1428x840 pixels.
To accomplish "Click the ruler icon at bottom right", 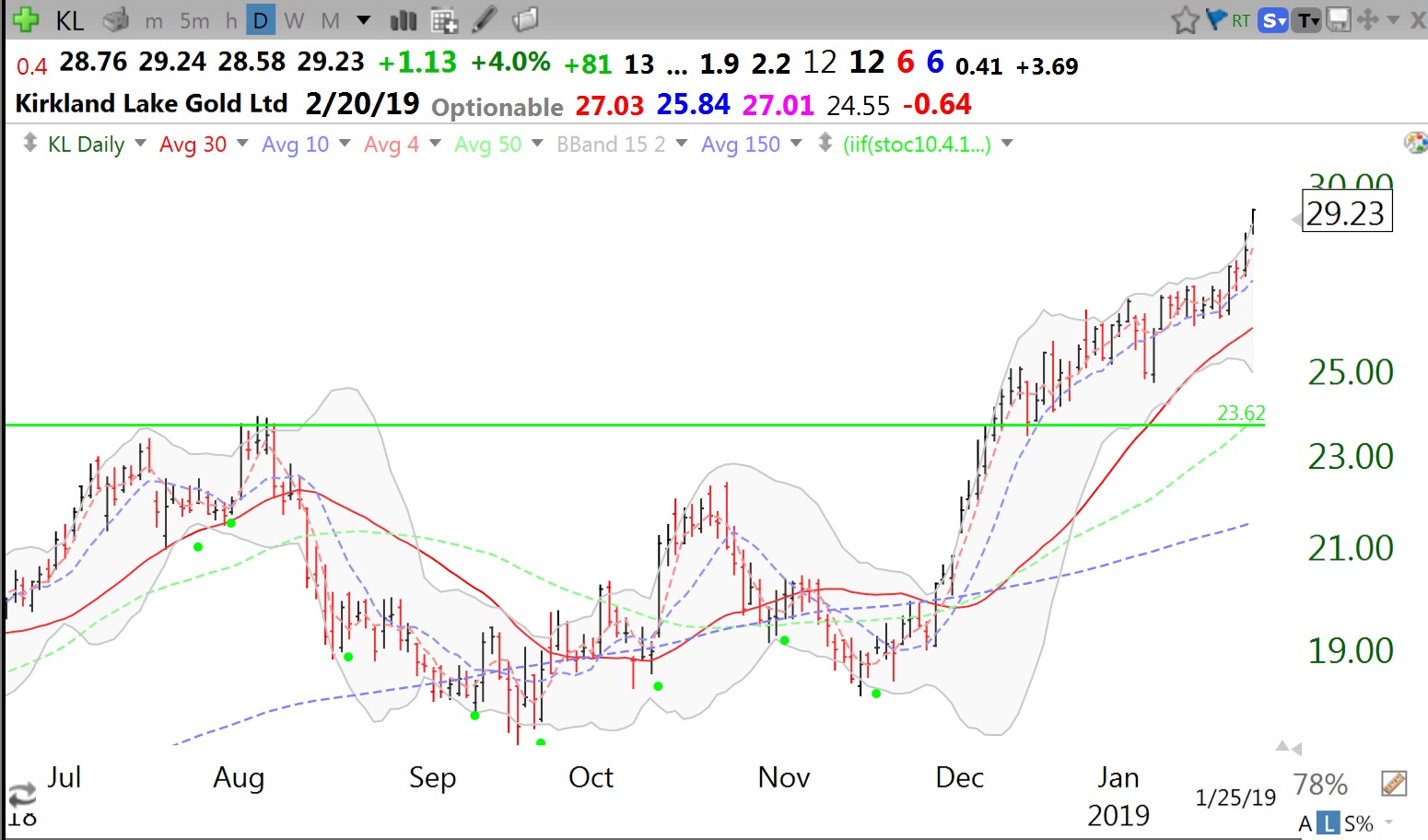I will (x=1394, y=784).
